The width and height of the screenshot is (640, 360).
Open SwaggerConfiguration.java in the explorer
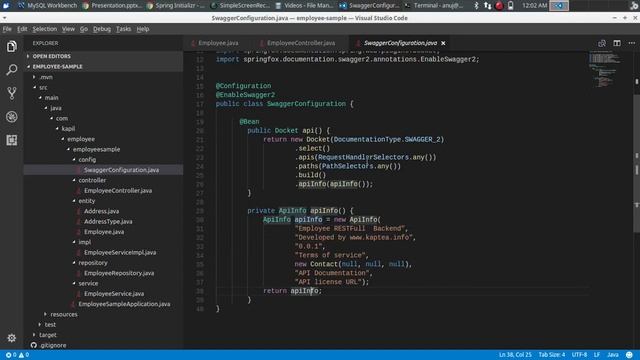pyautogui.click(x=121, y=170)
